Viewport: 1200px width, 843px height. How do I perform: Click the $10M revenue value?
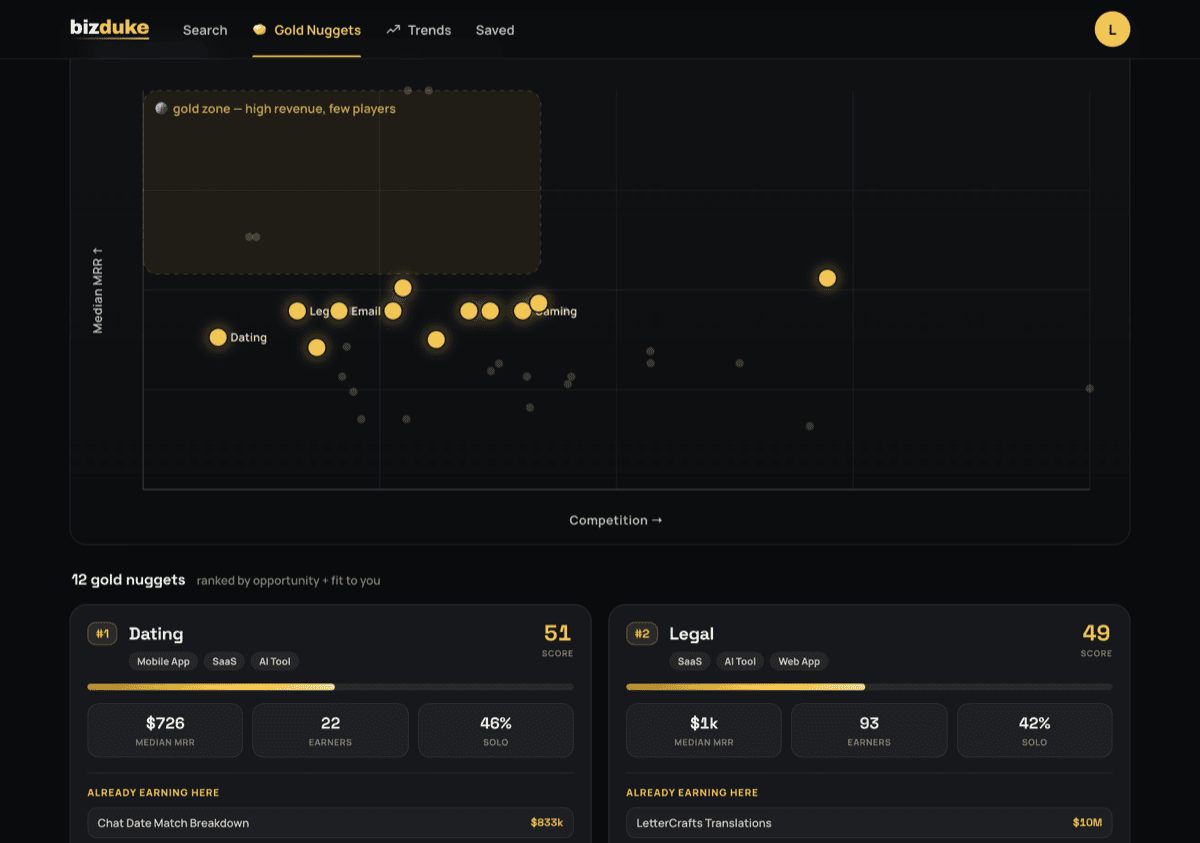point(1087,823)
